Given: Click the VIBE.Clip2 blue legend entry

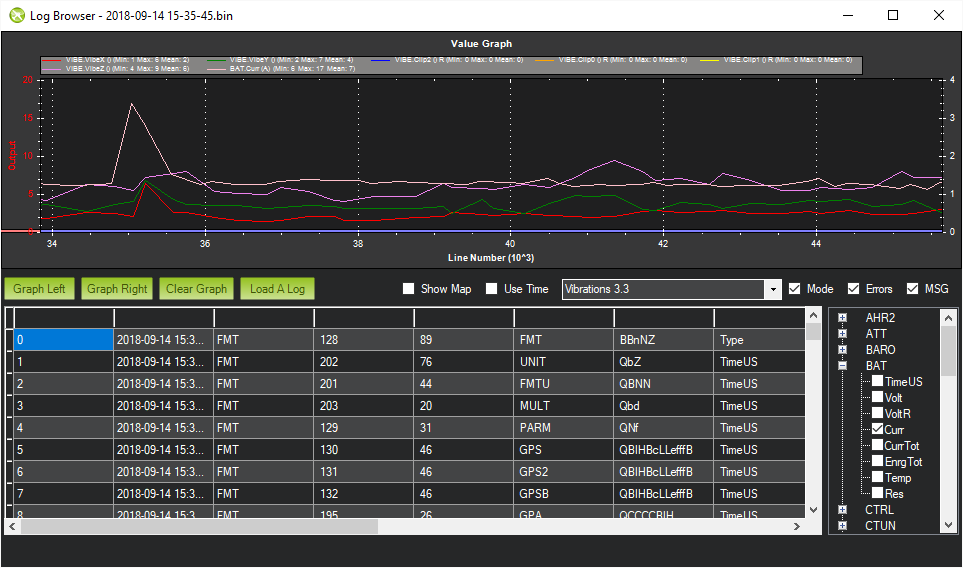Looking at the screenshot, I should click(x=448, y=60).
